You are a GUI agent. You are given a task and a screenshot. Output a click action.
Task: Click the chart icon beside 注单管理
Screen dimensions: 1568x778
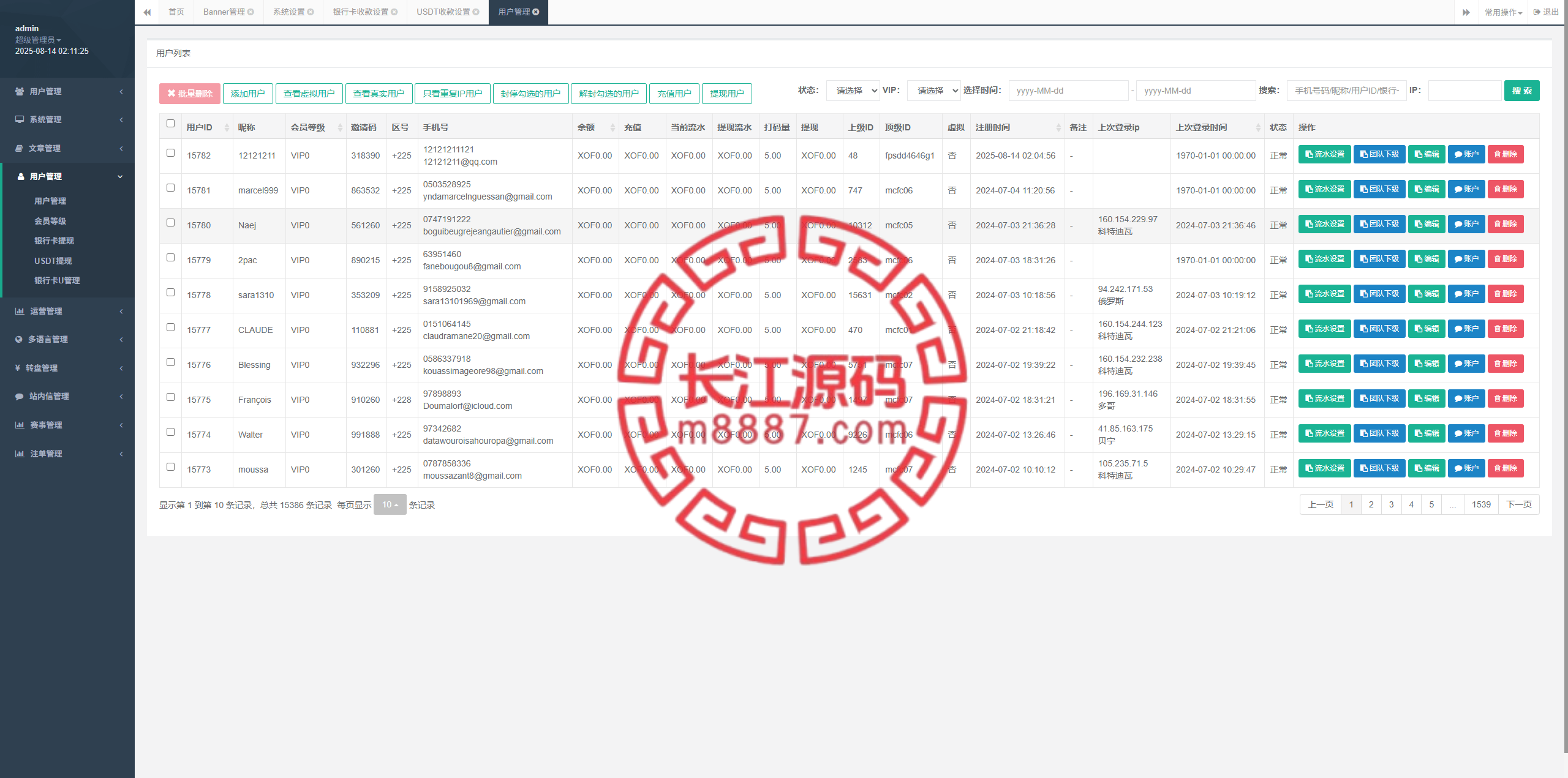[20, 454]
